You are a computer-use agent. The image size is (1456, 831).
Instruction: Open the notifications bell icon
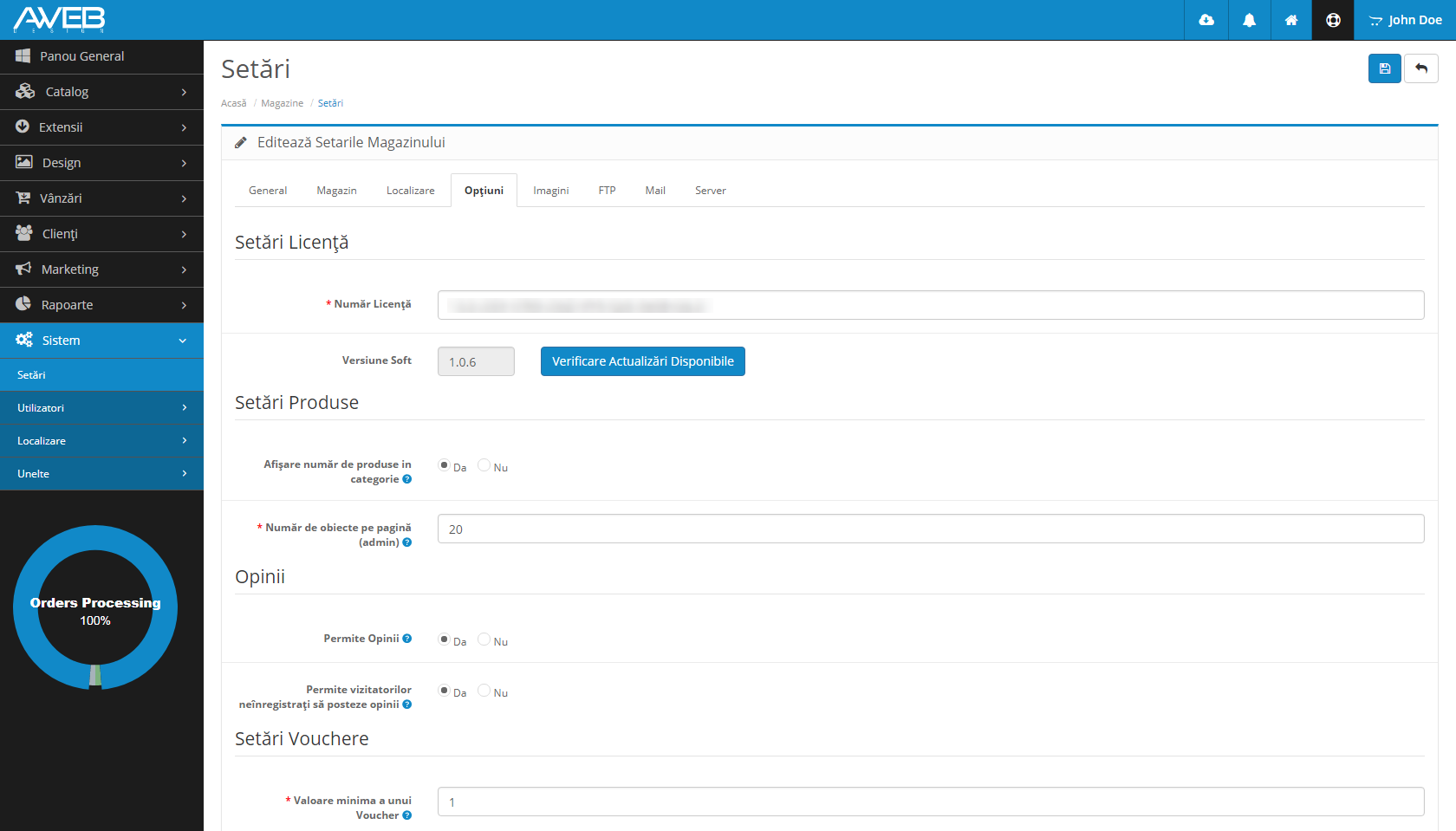[1249, 20]
